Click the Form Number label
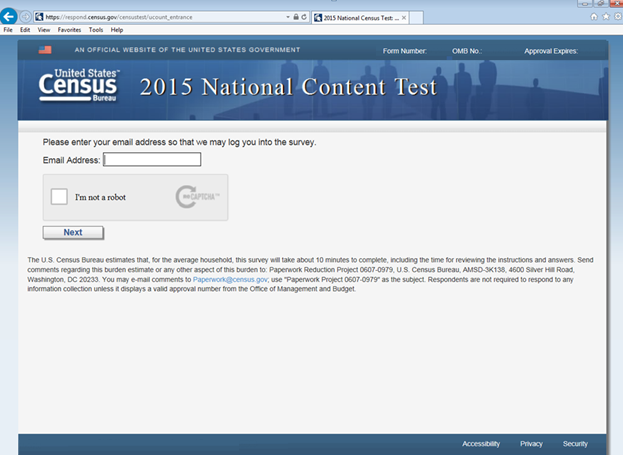 404,51
